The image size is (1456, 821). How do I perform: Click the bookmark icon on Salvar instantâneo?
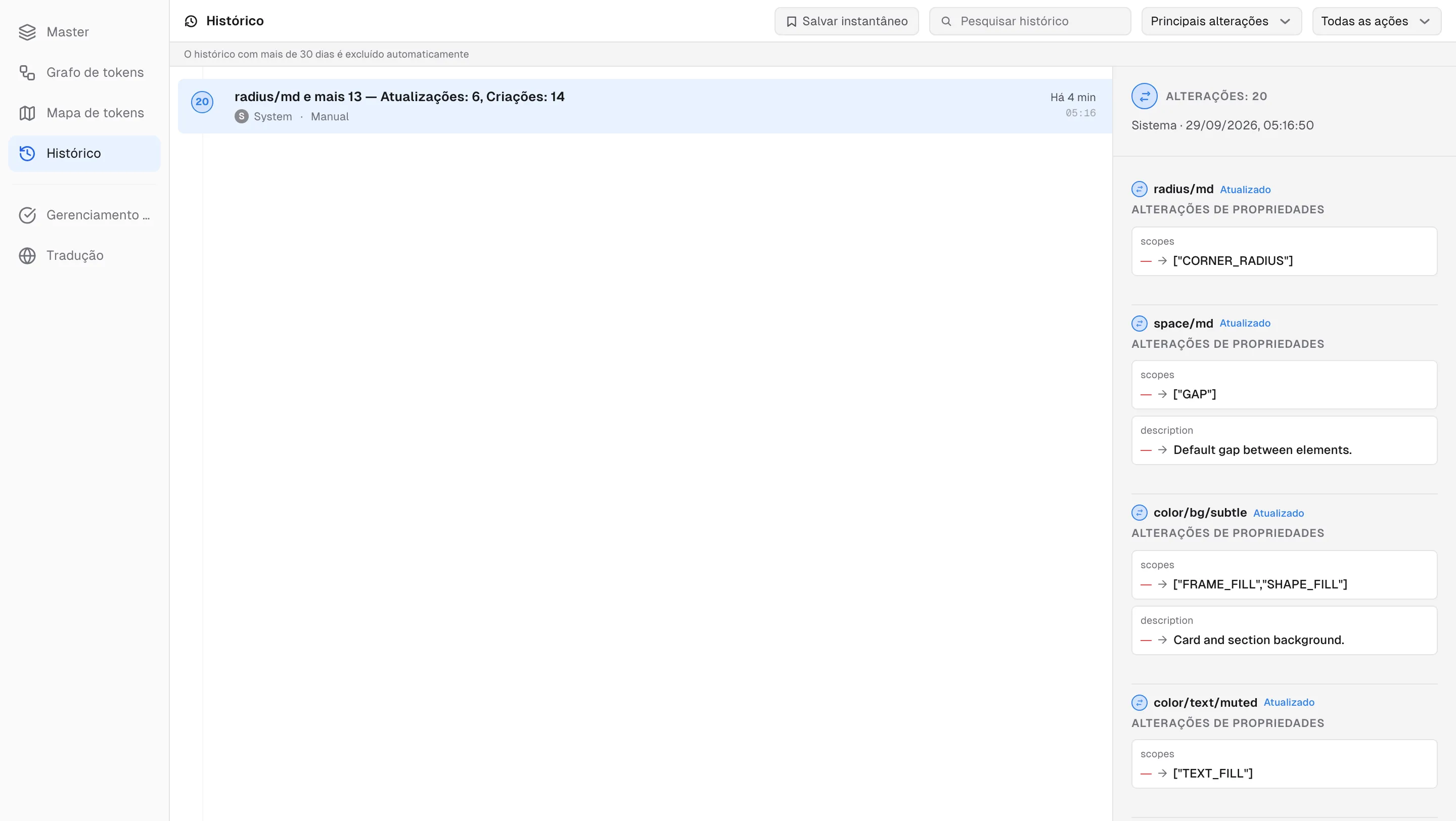click(791, 21)
